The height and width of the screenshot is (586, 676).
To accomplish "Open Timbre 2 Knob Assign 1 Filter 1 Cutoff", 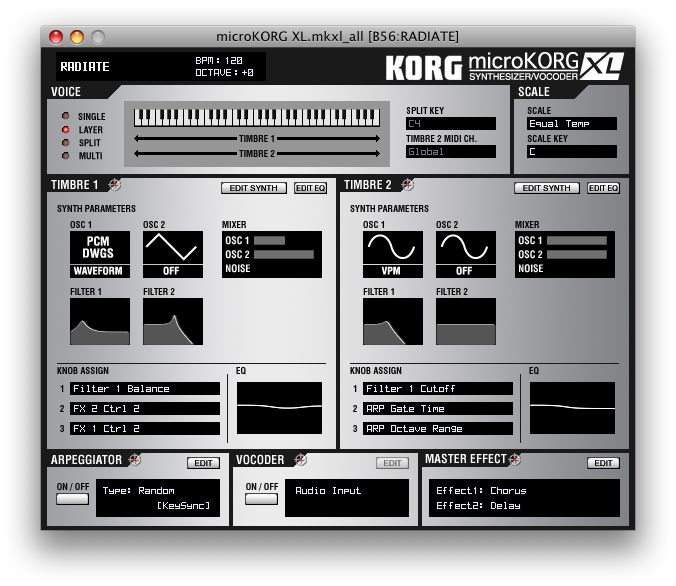I will click(438, 389).
